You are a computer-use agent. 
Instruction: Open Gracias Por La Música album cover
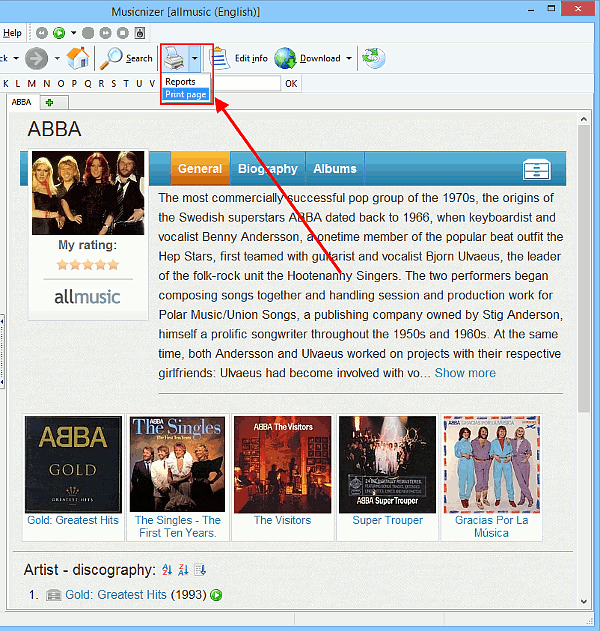(x=492, y=464)
